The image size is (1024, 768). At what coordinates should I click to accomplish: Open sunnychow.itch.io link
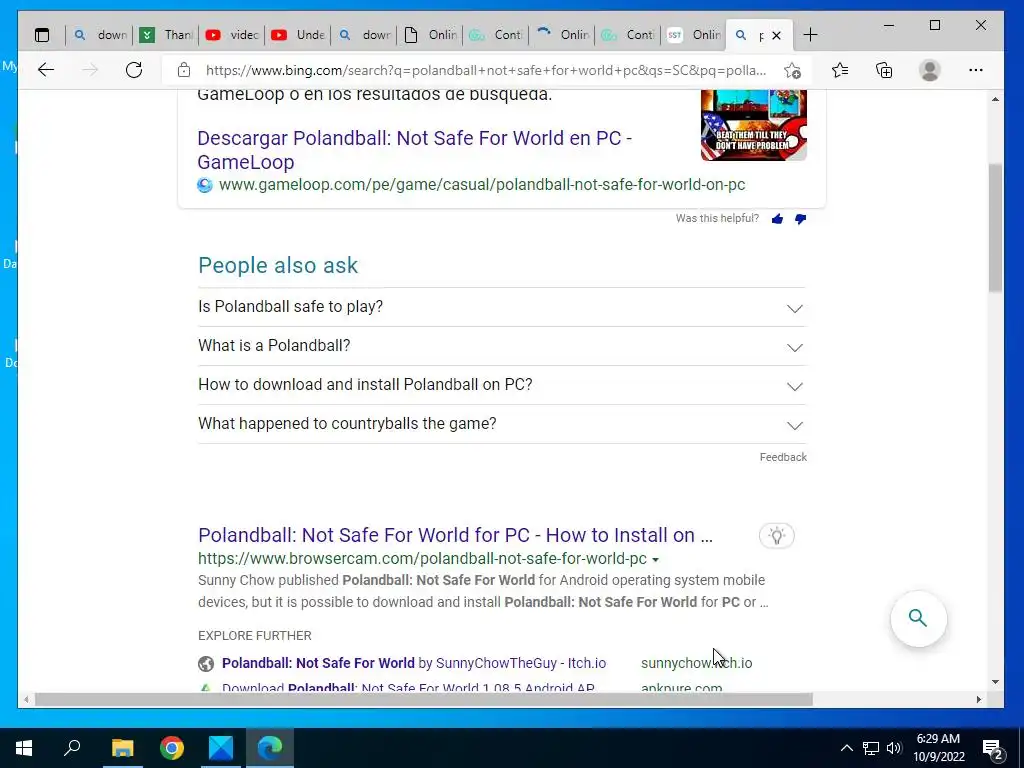(x=696, y=664)
